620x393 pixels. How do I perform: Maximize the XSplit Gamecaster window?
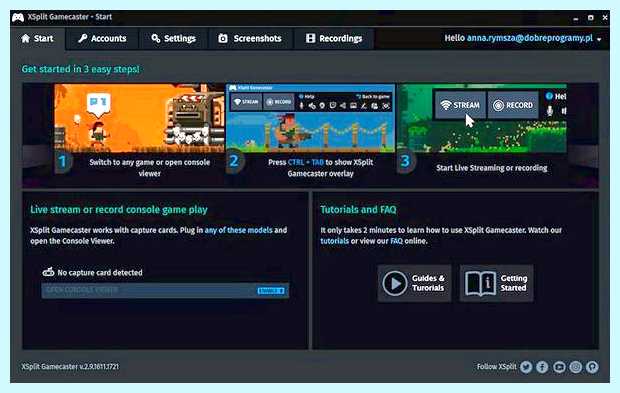pos(590,18)
